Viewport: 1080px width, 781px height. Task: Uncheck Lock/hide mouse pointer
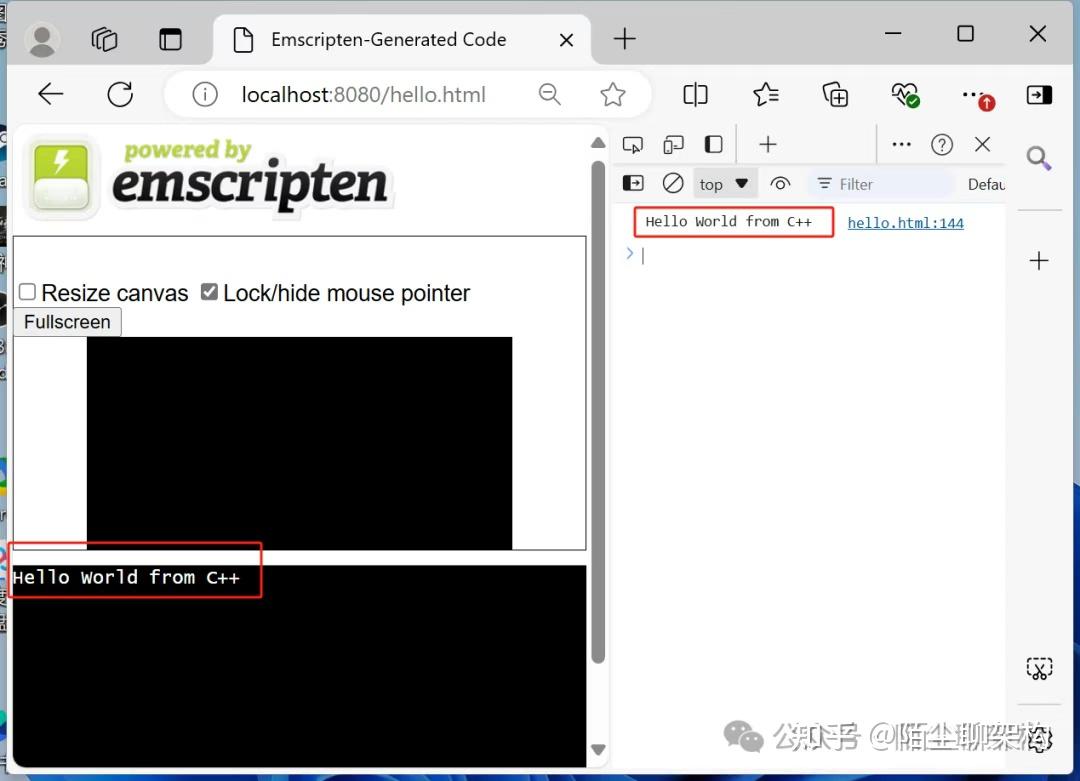[x=209, y=292]
